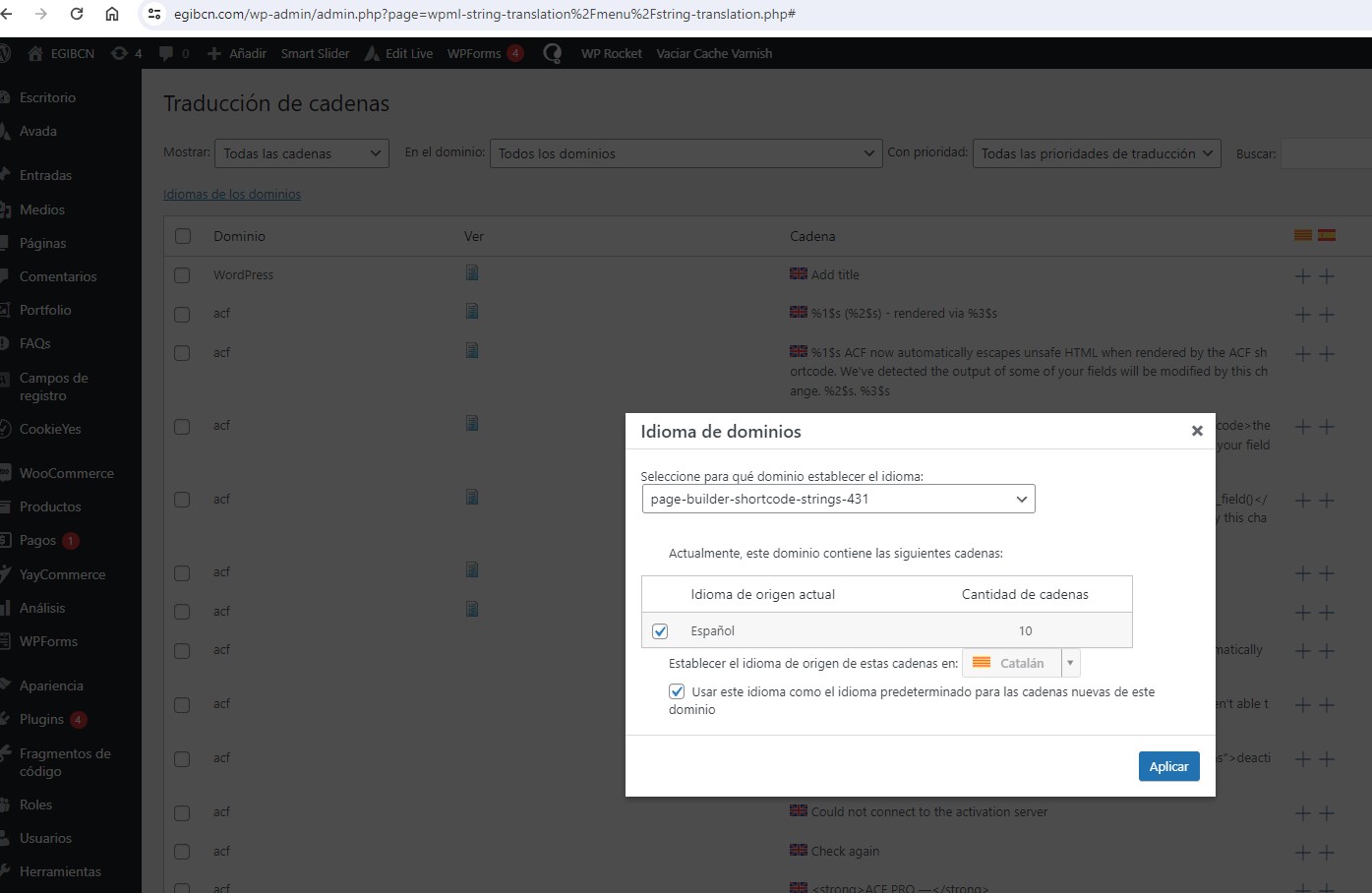Click Spanish plus icon for 'Add title' row

1327,276
